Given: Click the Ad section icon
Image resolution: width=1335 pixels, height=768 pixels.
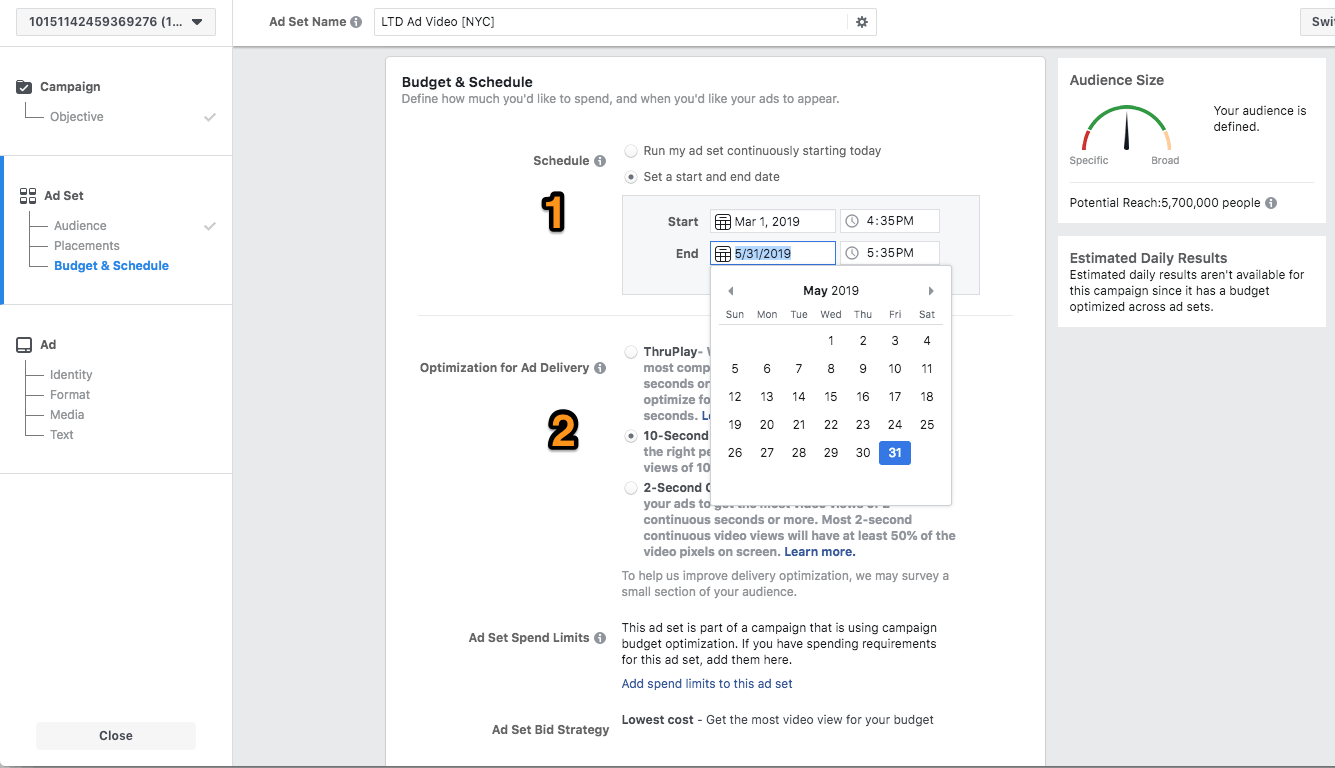Looking at the screenshot, I should click(x=25, y=345).
